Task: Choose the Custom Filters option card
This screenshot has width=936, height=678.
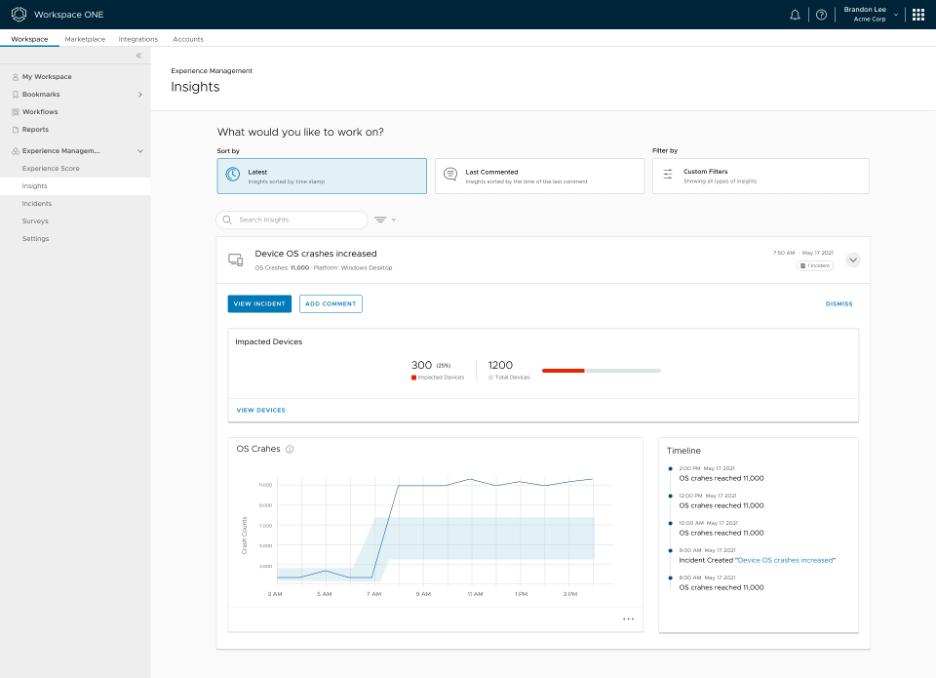Action: tap(760, 176)
